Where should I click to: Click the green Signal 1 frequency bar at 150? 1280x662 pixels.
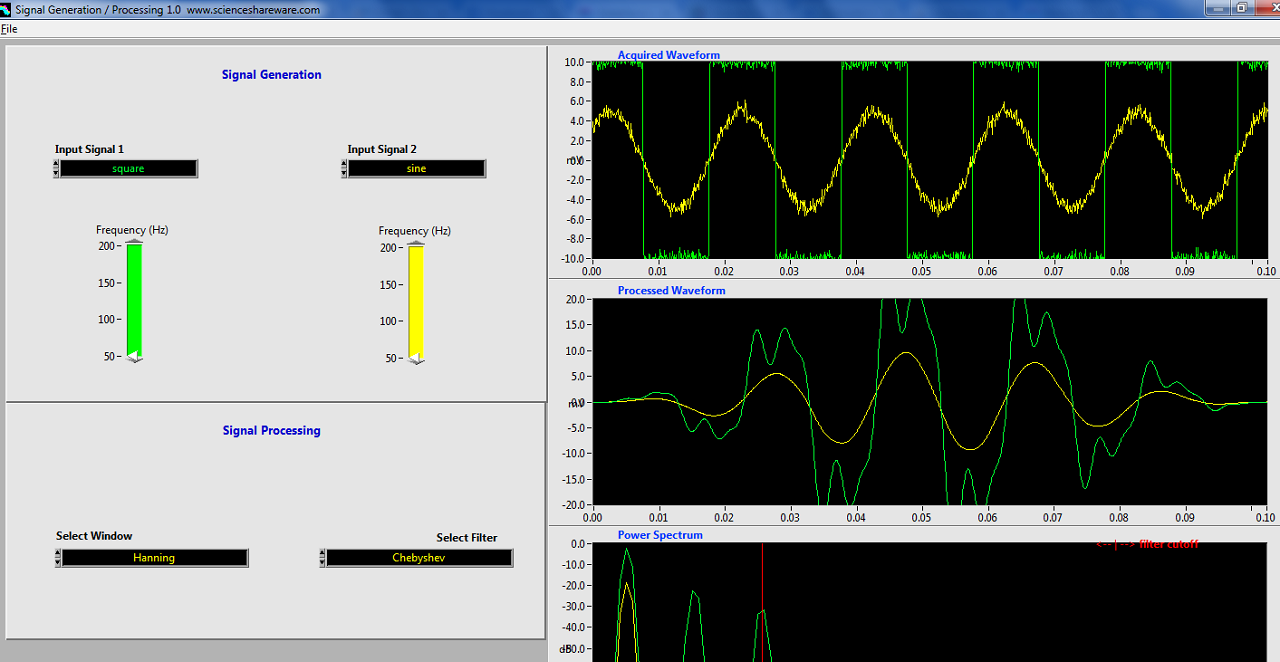[134, 283]
